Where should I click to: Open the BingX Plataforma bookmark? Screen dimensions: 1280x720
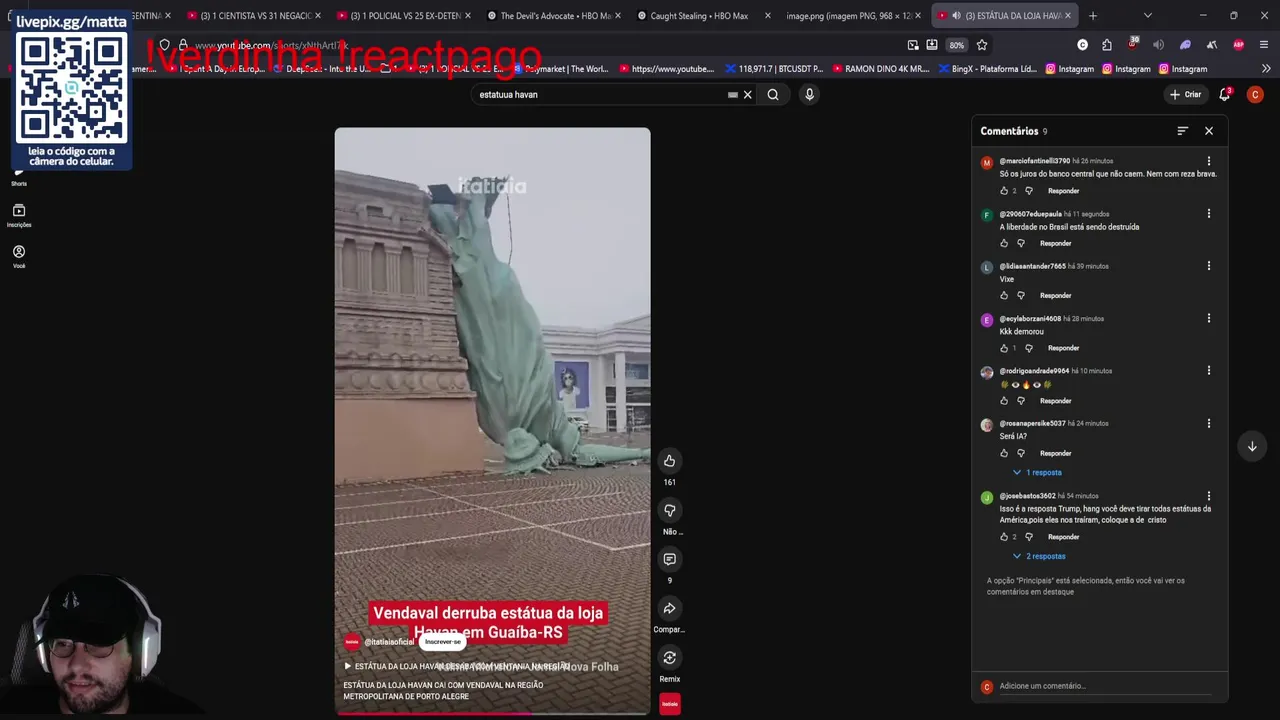(987, 69)
